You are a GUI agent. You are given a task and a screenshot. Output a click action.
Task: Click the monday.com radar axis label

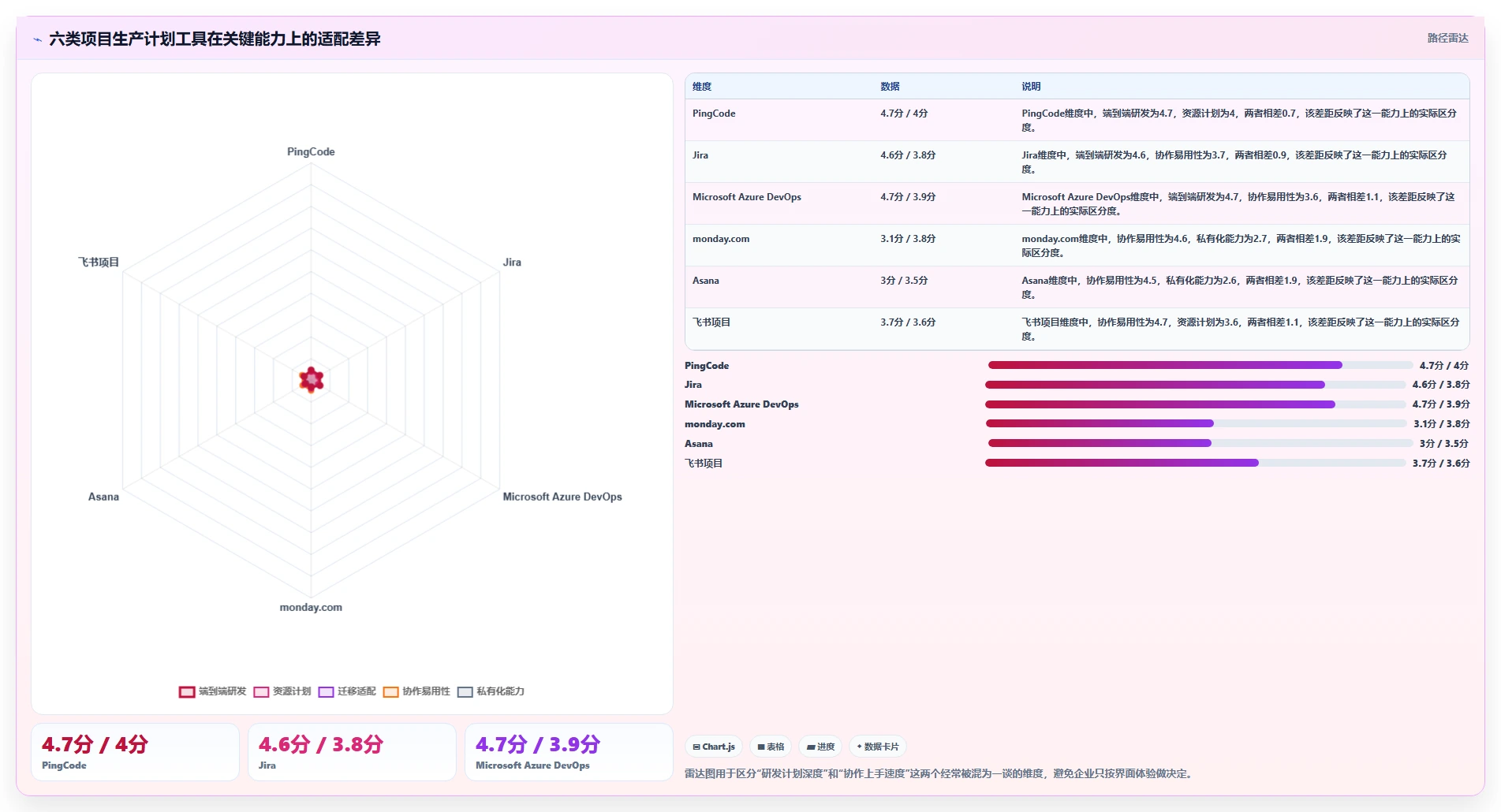[x=311, y=607]
